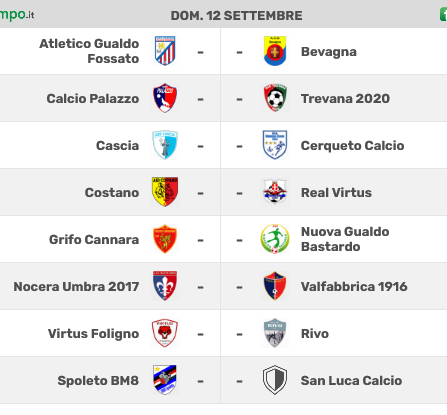Click the Grifo Cannara orange crest
The width and height of the screenshot is (447, 415).
tap(165, 239)
